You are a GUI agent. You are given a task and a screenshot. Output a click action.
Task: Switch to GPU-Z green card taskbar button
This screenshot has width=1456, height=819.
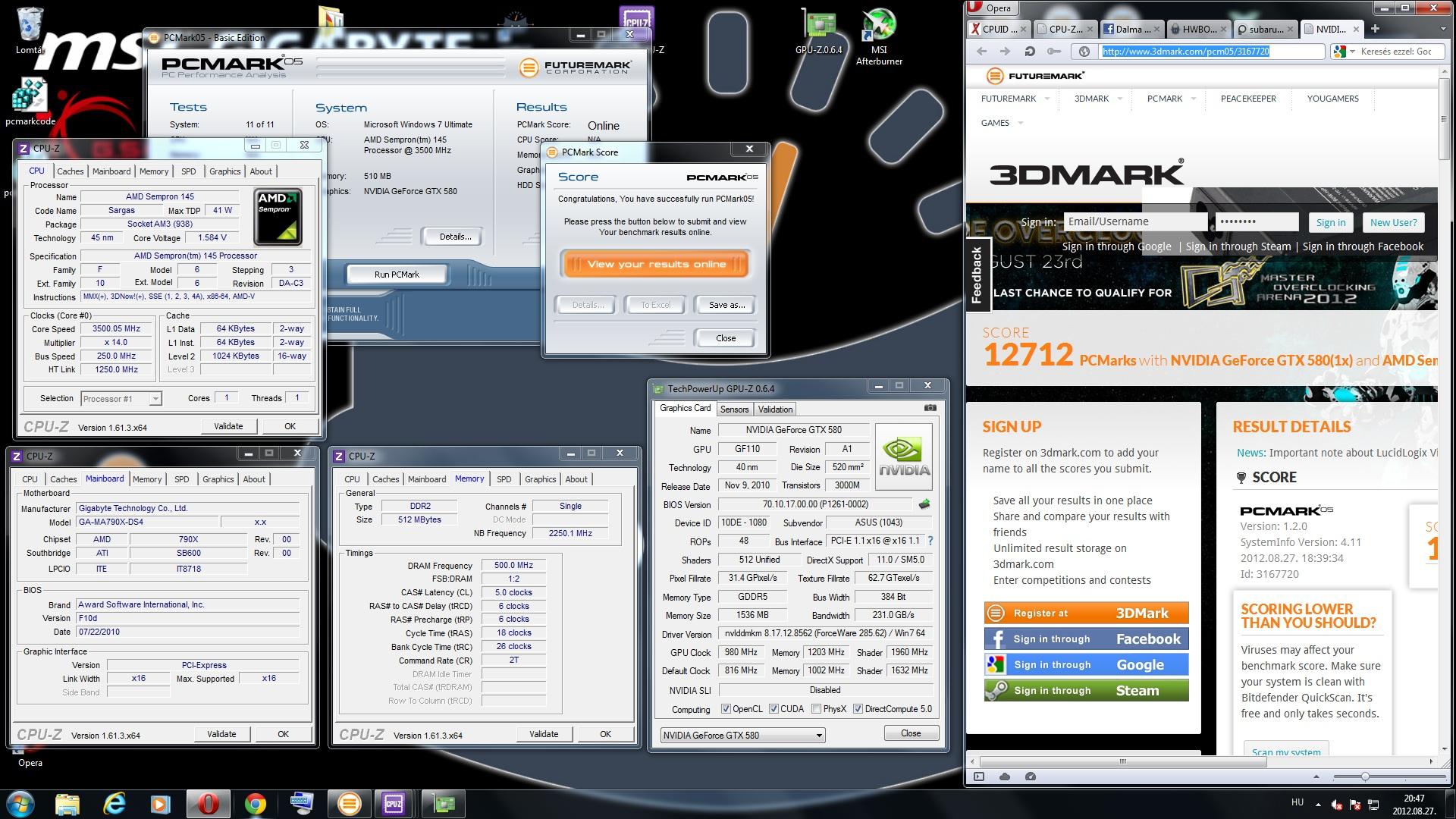pyautogui.click(x=443, y=804)
